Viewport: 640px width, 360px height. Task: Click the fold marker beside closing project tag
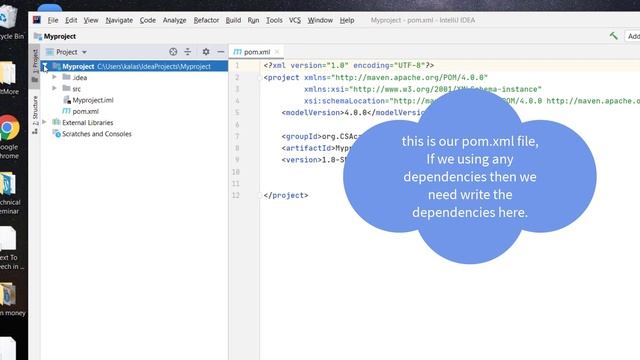pyautogui.click(x=260, y=196)
